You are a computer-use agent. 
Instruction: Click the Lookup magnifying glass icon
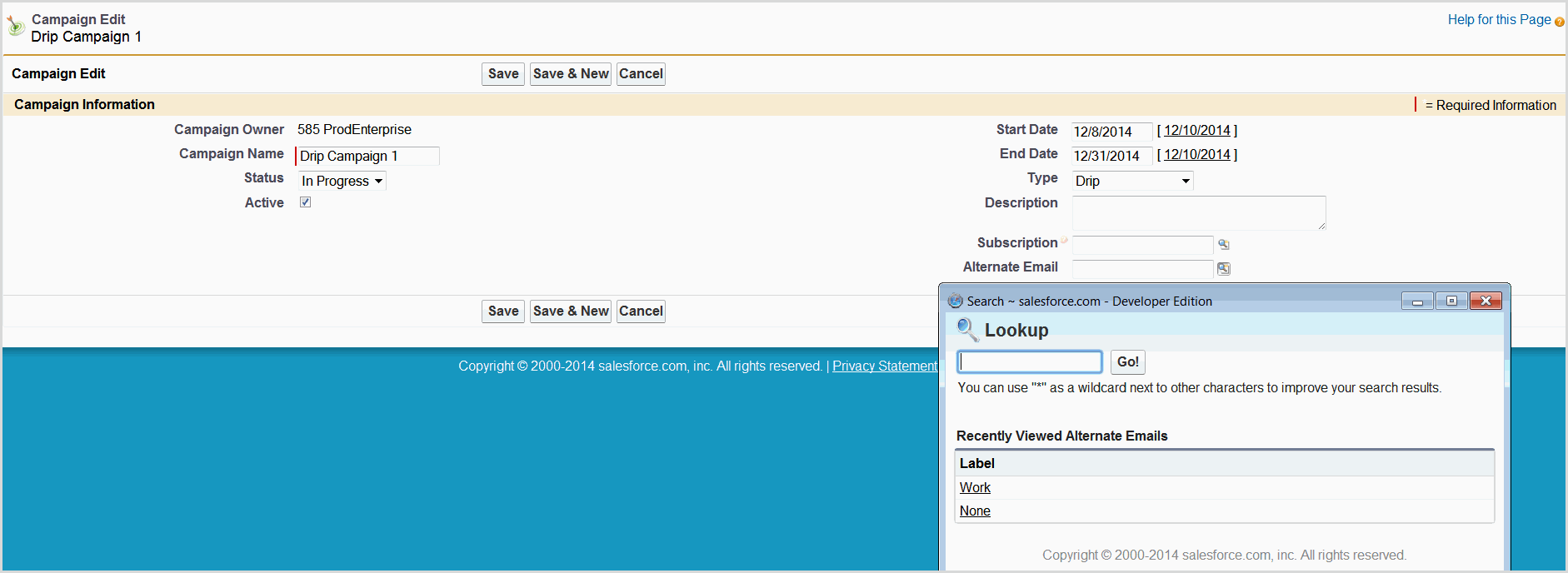click(966, 330)
